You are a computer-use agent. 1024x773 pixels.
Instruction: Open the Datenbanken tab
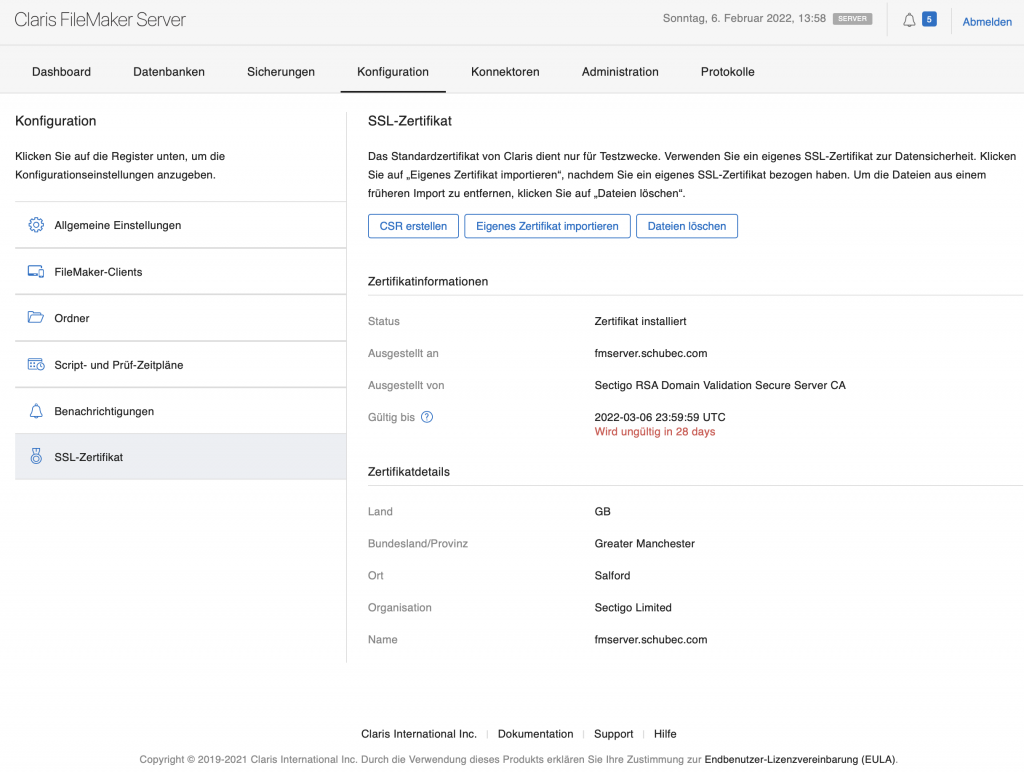[x=169, y=72]
